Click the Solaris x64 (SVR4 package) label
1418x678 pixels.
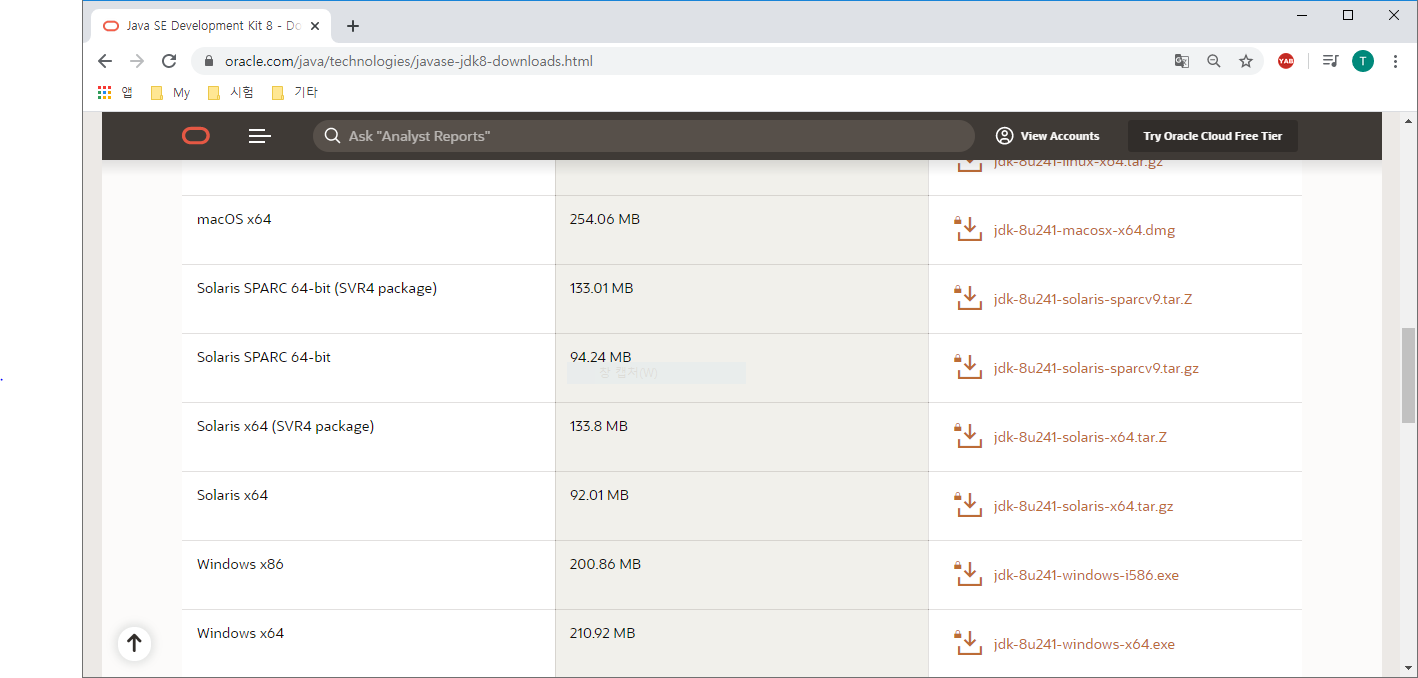(285, 426)
